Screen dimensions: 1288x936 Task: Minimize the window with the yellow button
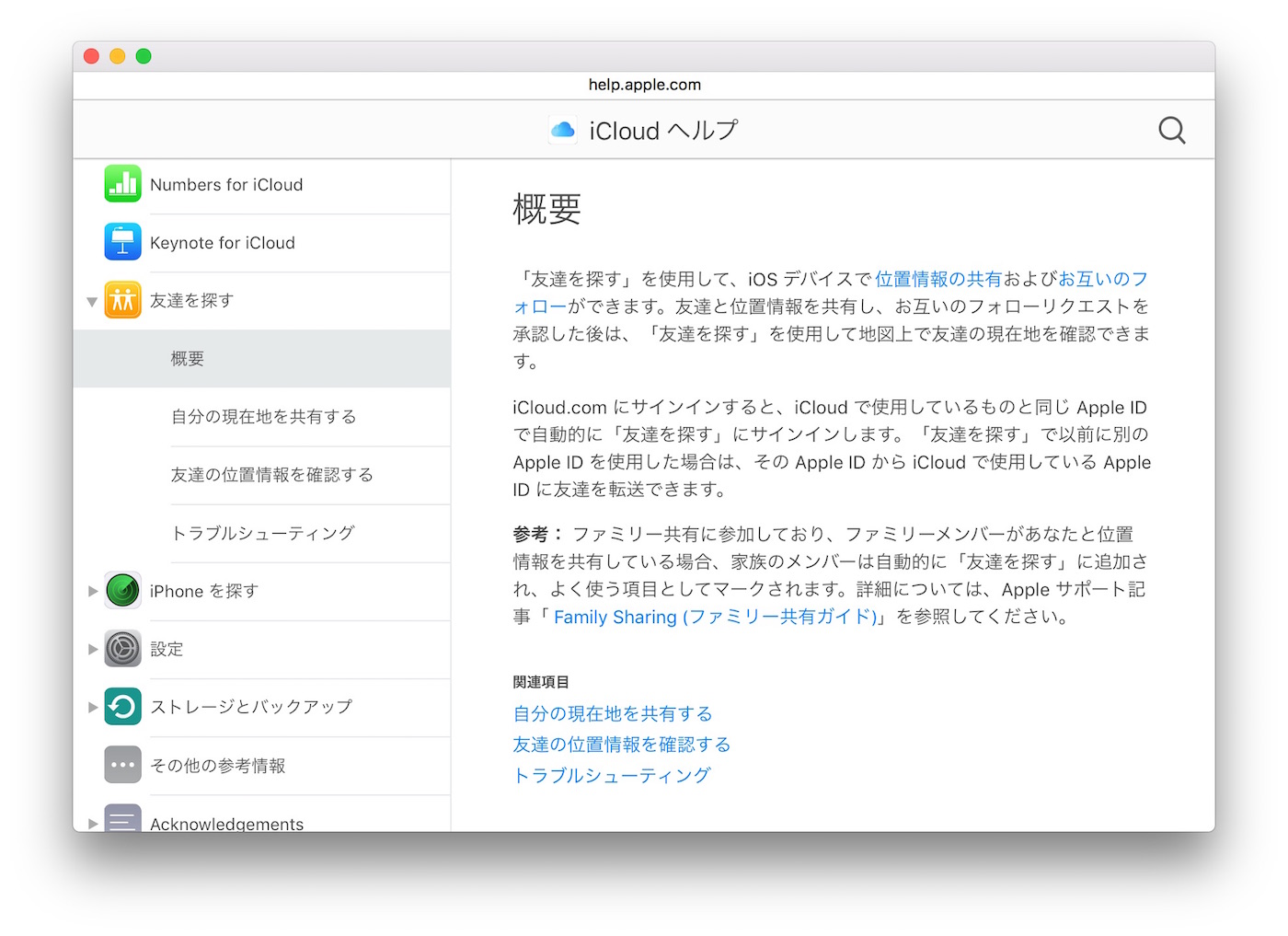117,56
